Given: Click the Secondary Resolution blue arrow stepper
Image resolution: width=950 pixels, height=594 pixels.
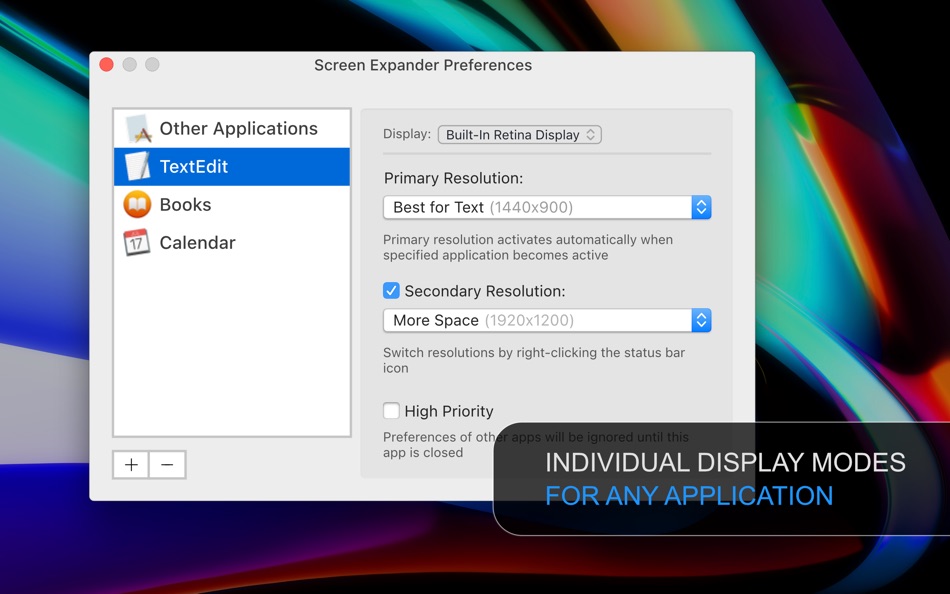Looking at the screenshot, I should [x=702, y=320].
